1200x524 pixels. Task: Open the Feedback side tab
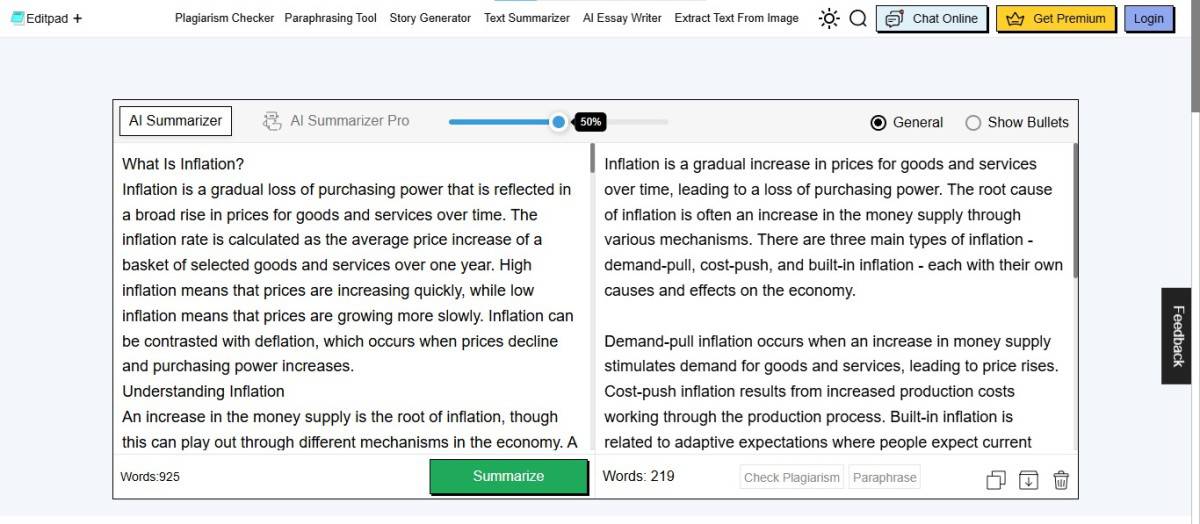1176,336
